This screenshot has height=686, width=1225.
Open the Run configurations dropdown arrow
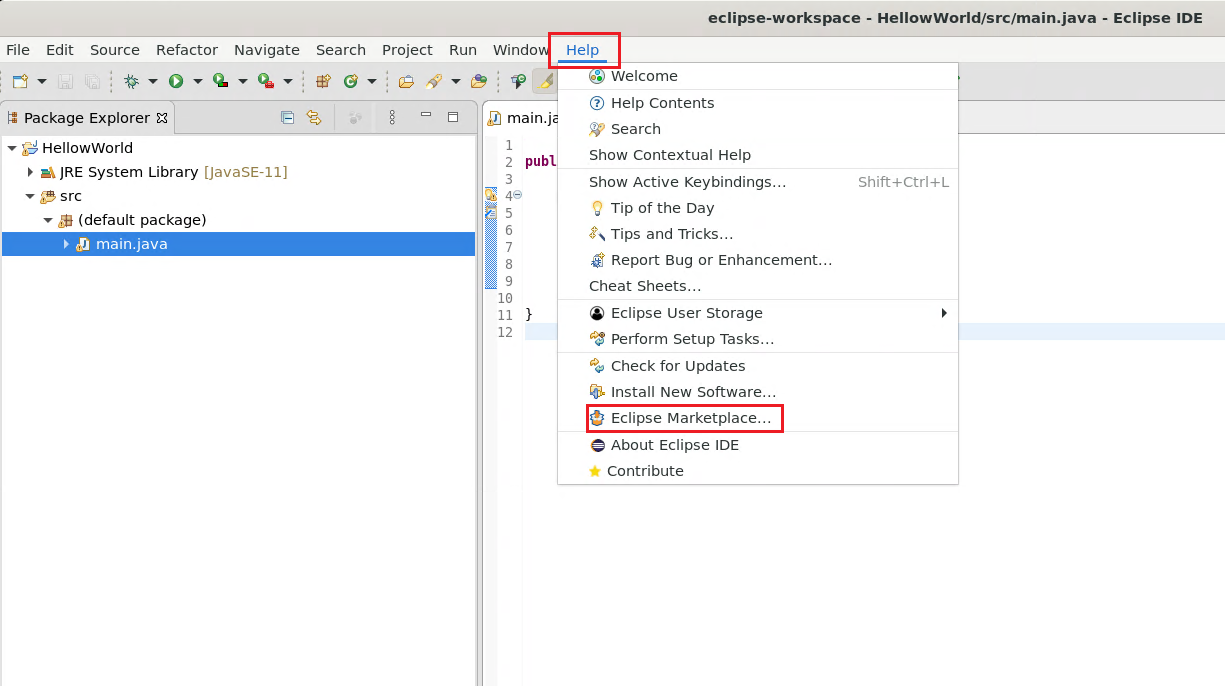click(198, 81)
